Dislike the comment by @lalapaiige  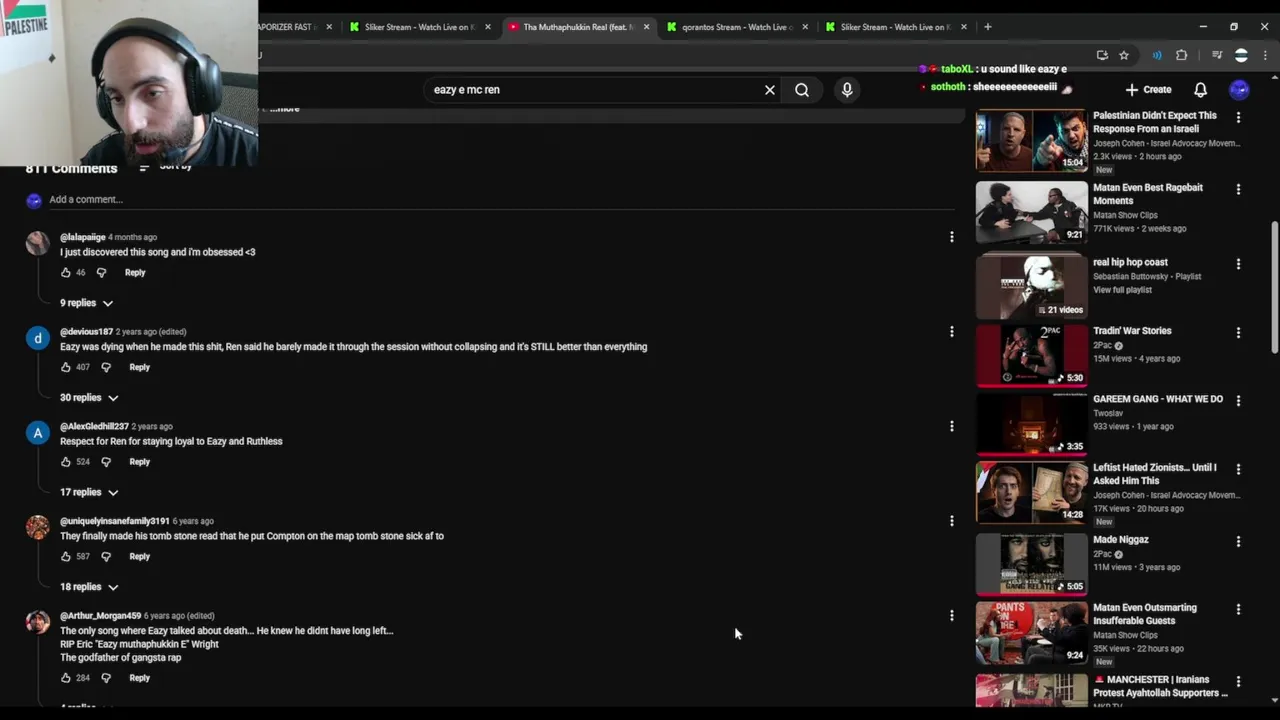click(x=101, y=272)
